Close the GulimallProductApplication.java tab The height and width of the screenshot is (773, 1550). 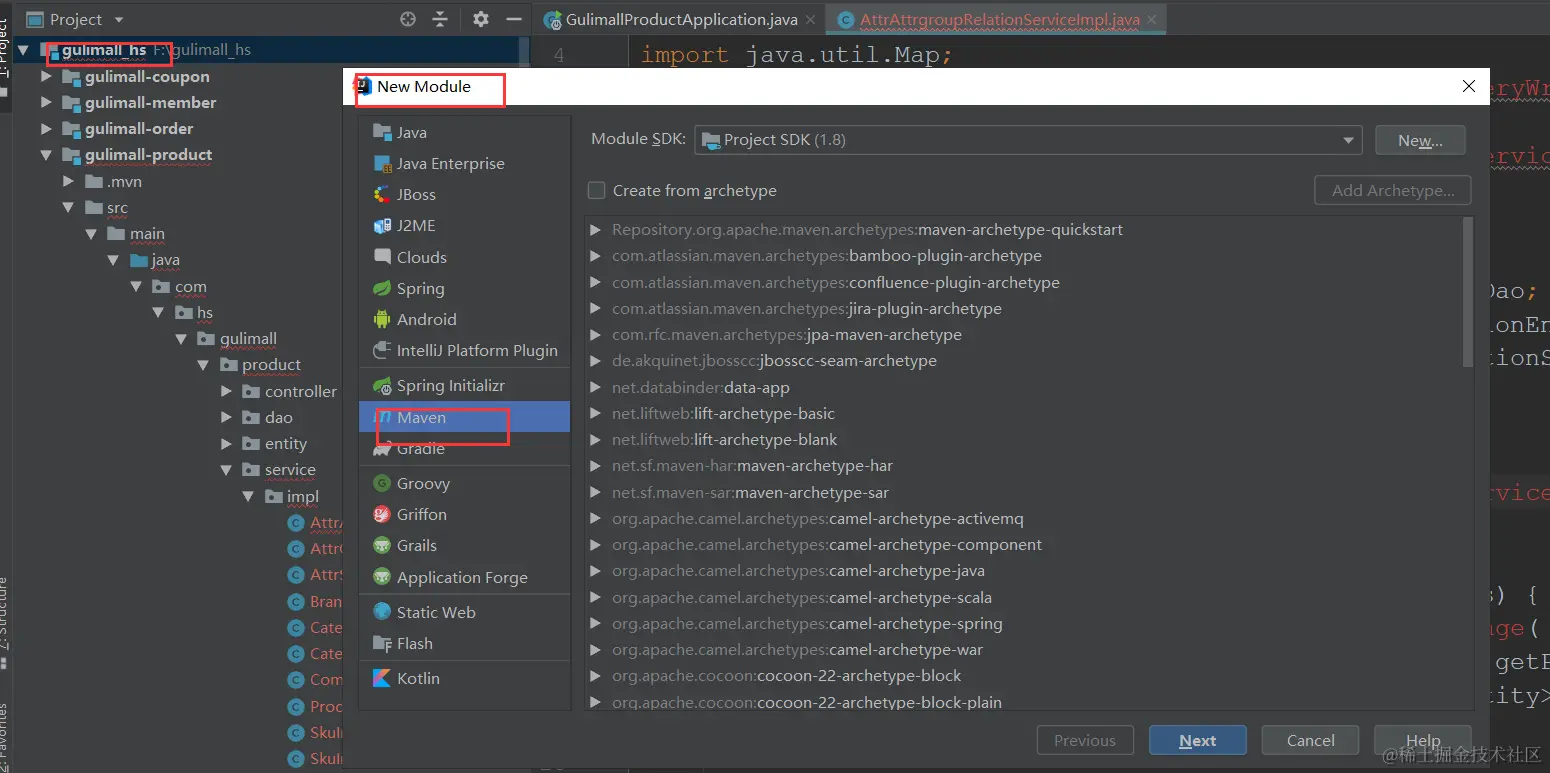tap(811, 19)
